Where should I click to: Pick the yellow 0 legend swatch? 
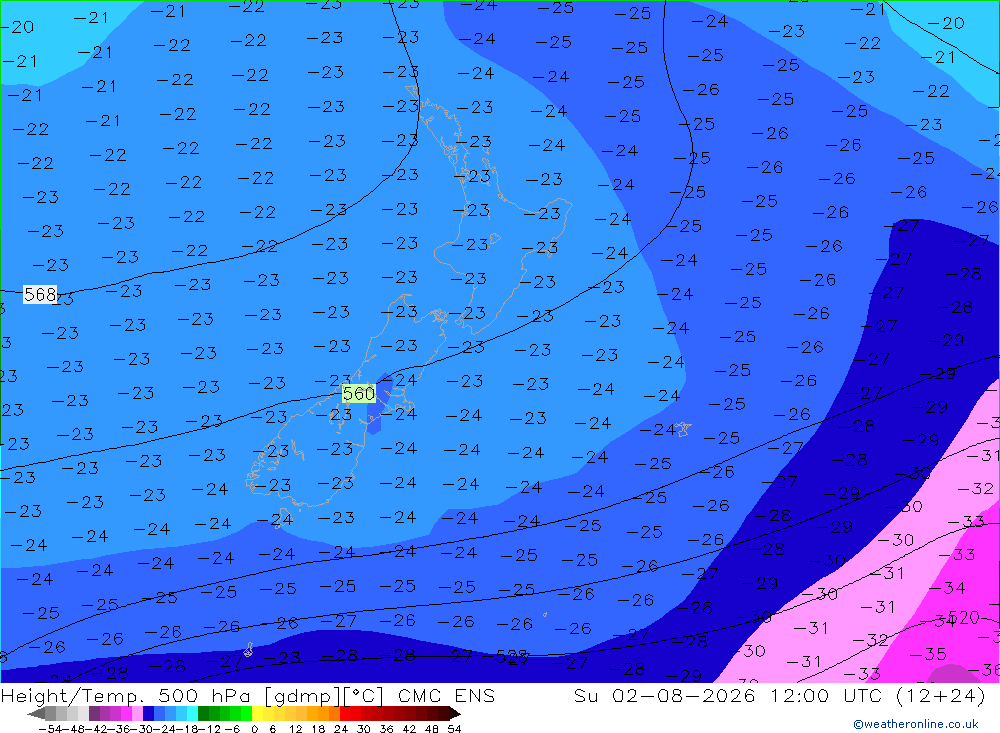(x=258, y=714)
